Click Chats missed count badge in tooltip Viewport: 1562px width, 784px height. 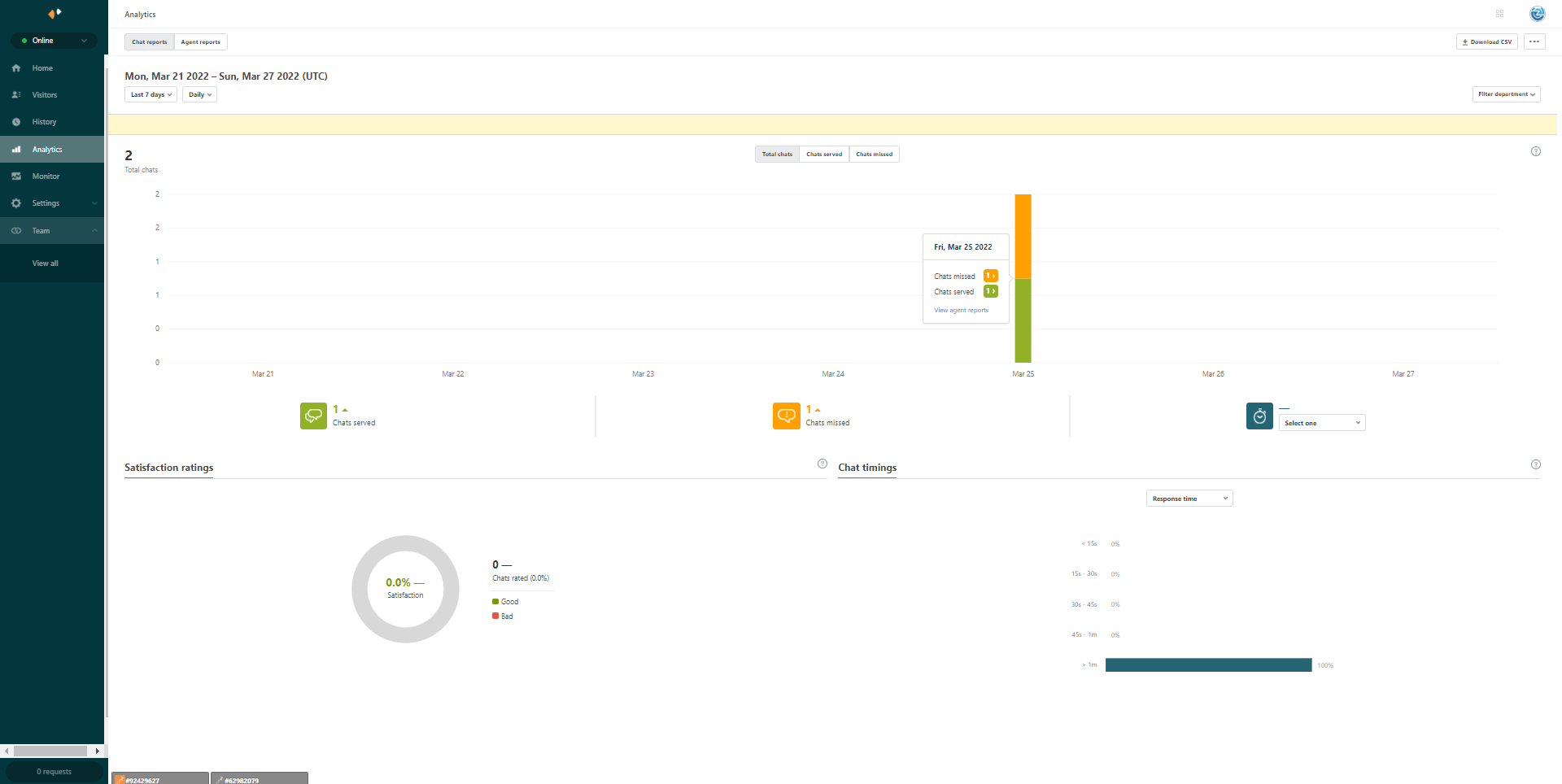[x=990, y=276]
